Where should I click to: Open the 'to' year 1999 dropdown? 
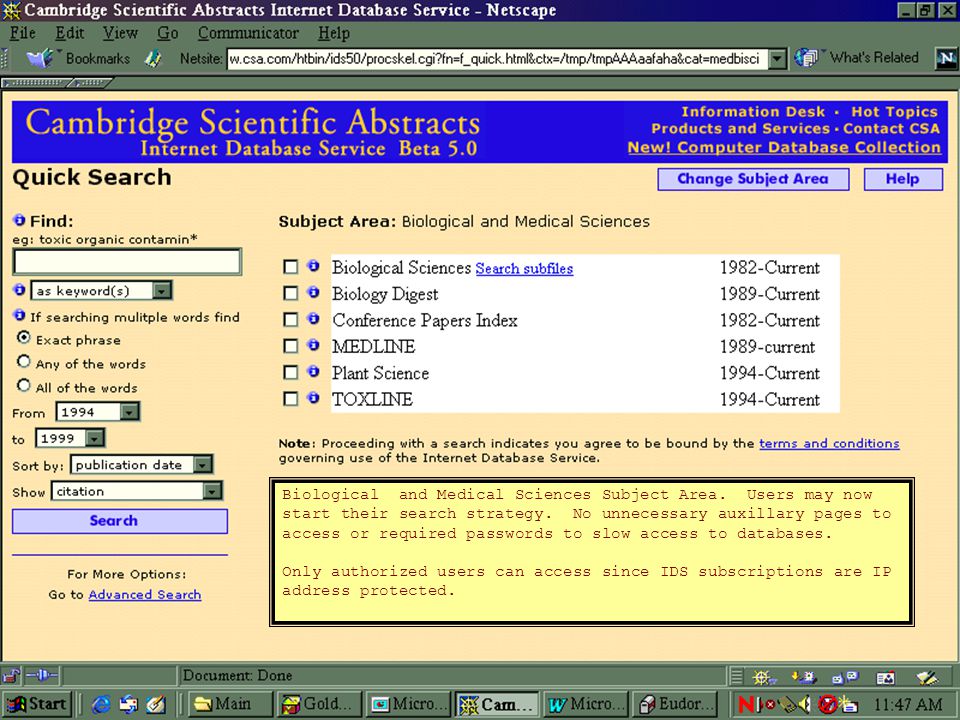click(70, 438)
